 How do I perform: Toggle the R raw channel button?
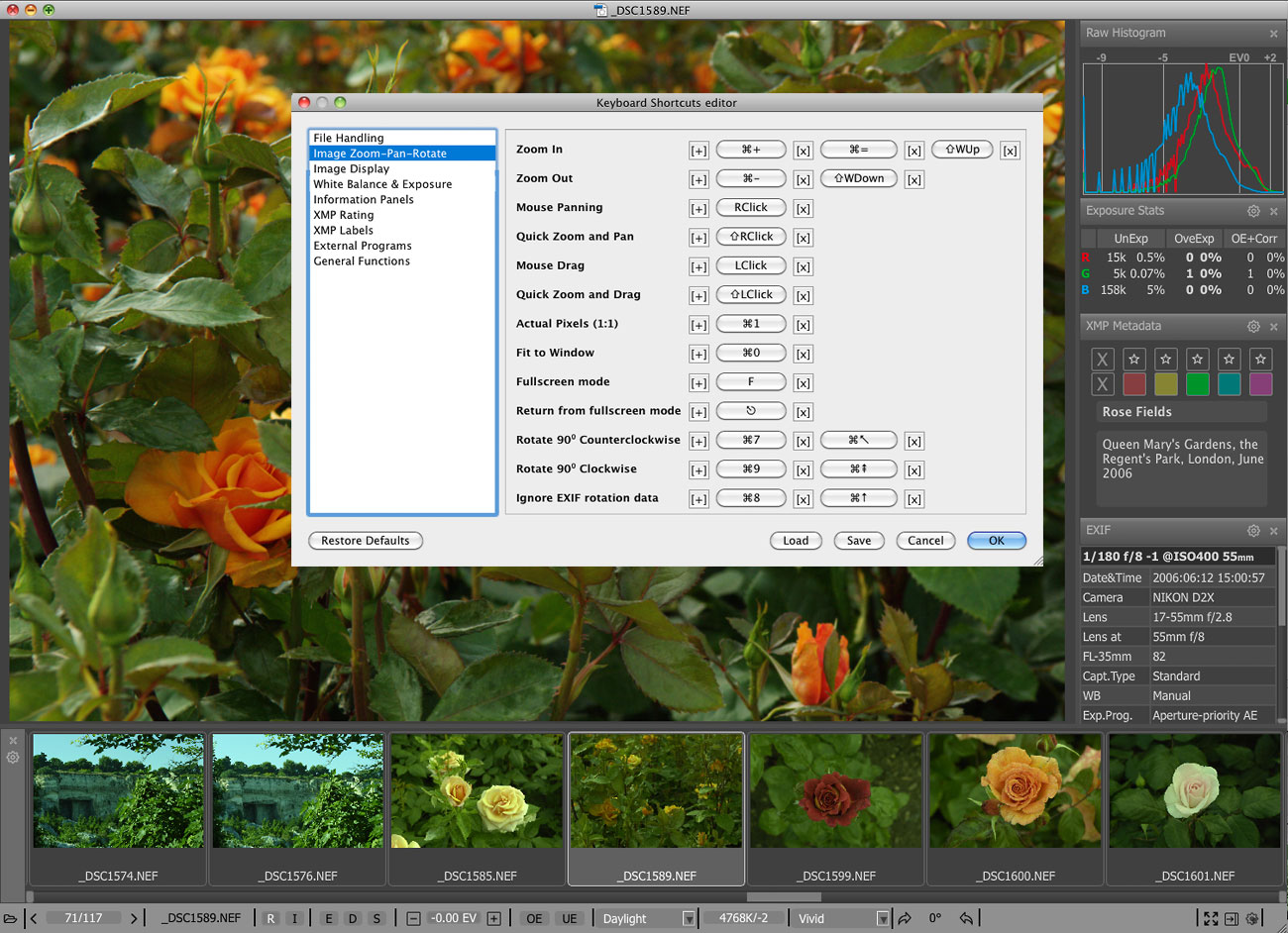tap(270, 918)
